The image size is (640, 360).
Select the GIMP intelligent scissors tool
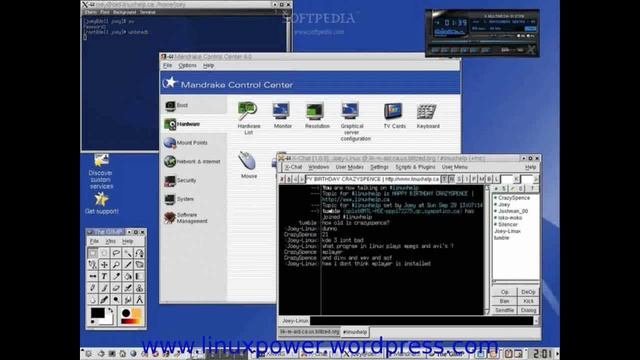tap(93, 265)
